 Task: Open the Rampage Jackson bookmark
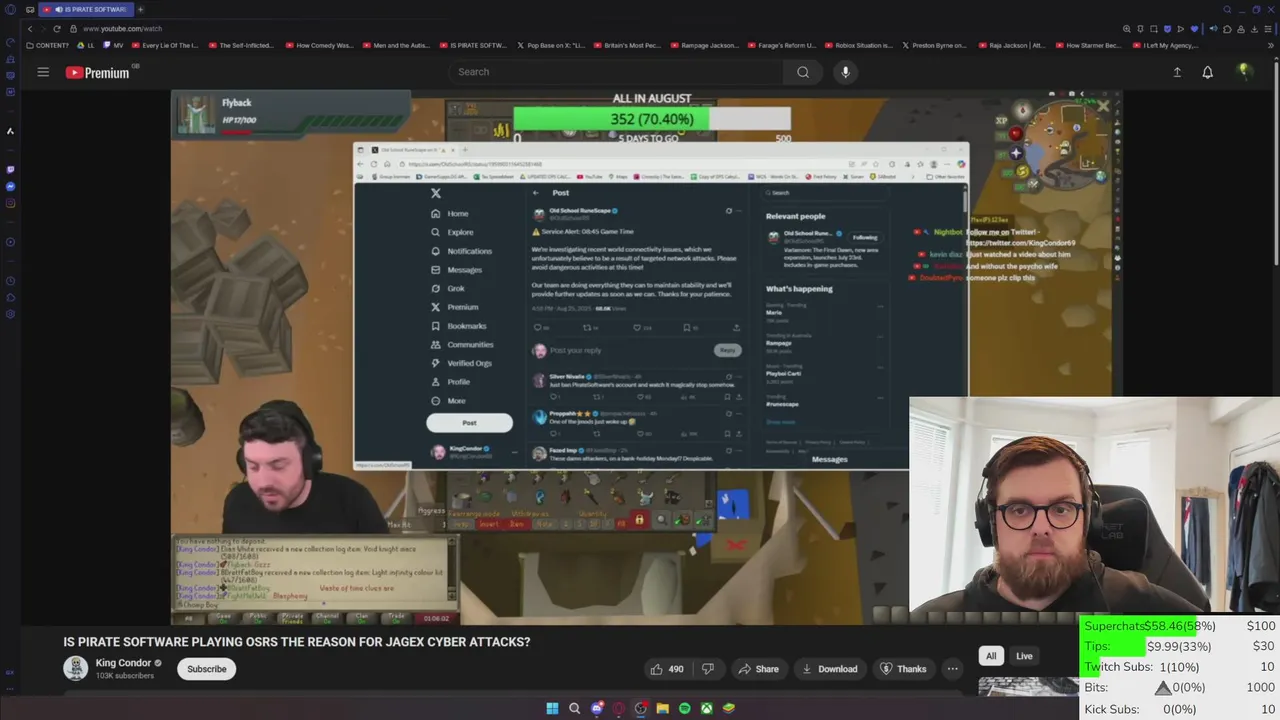(703, 45)
